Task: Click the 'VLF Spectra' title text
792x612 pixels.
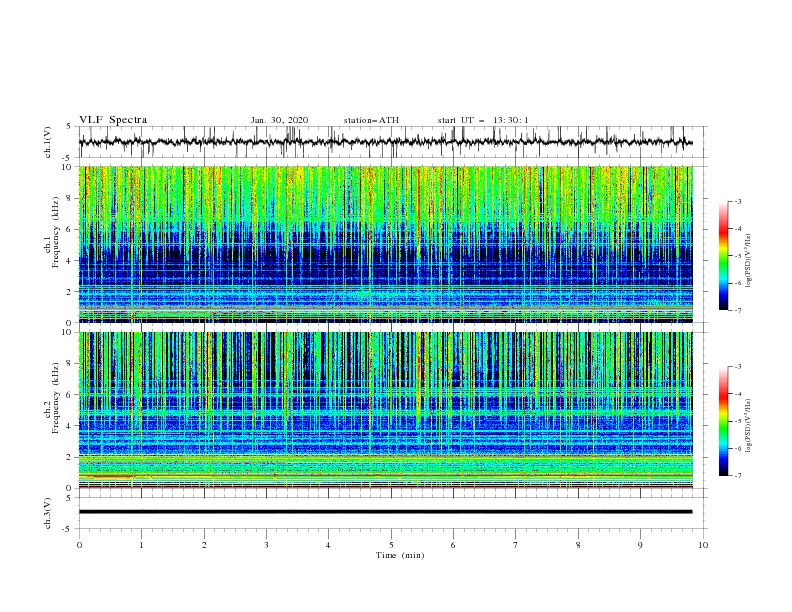Action: point(113,120)
